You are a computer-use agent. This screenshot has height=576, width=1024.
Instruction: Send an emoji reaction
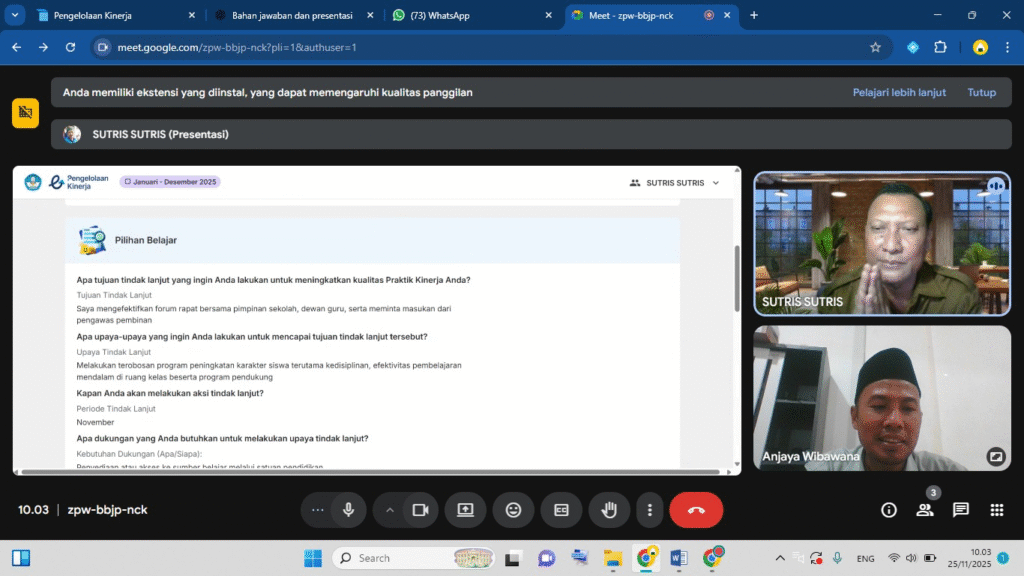513,510
